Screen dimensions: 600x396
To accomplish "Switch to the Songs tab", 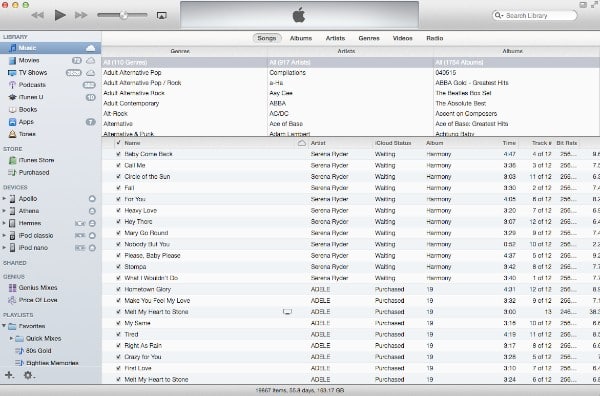I will tap(267, 38).
